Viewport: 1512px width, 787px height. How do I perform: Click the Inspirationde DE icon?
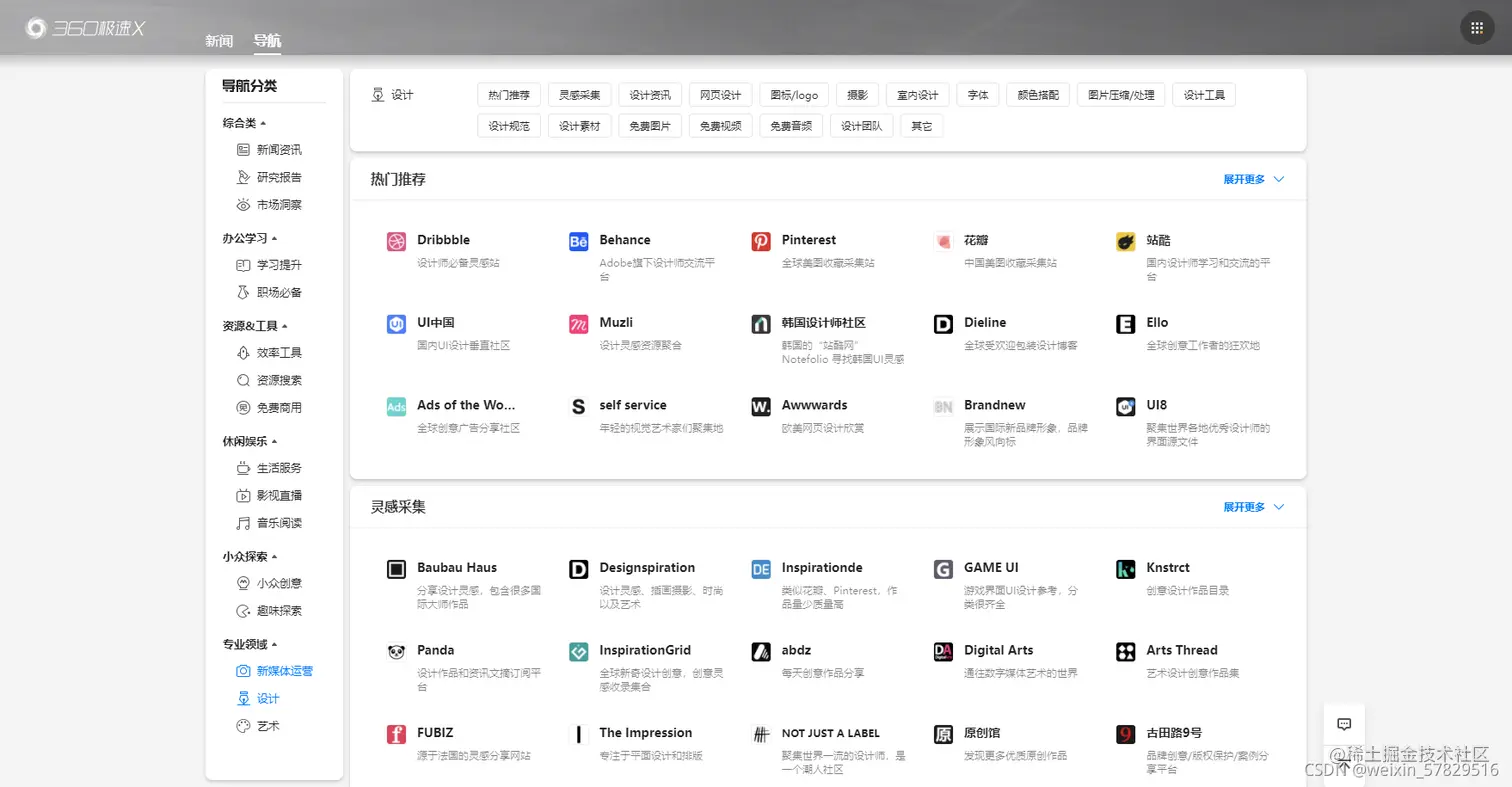(x=761, y=569)
